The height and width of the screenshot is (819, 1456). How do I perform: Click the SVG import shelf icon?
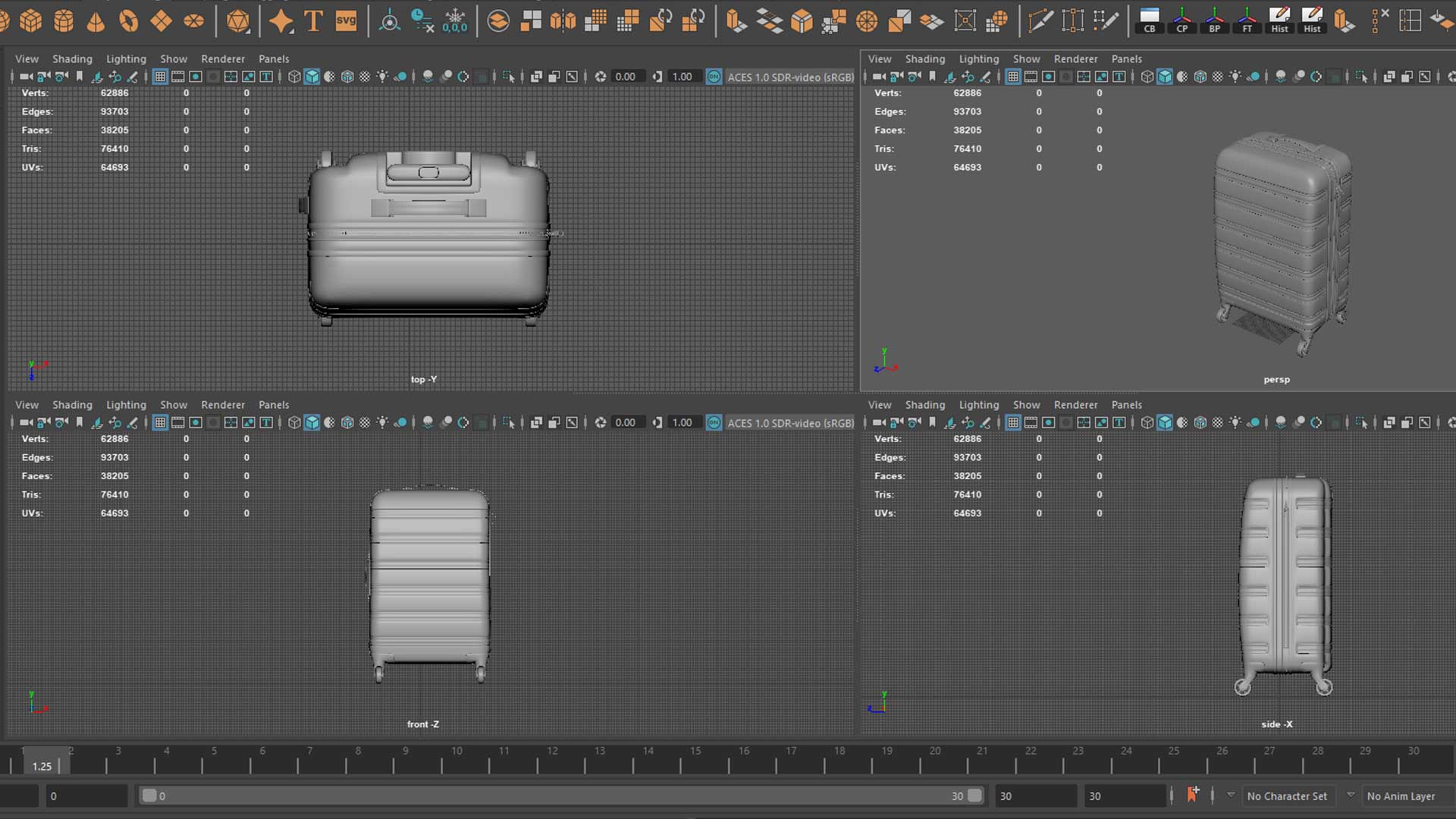coord(346,21)
